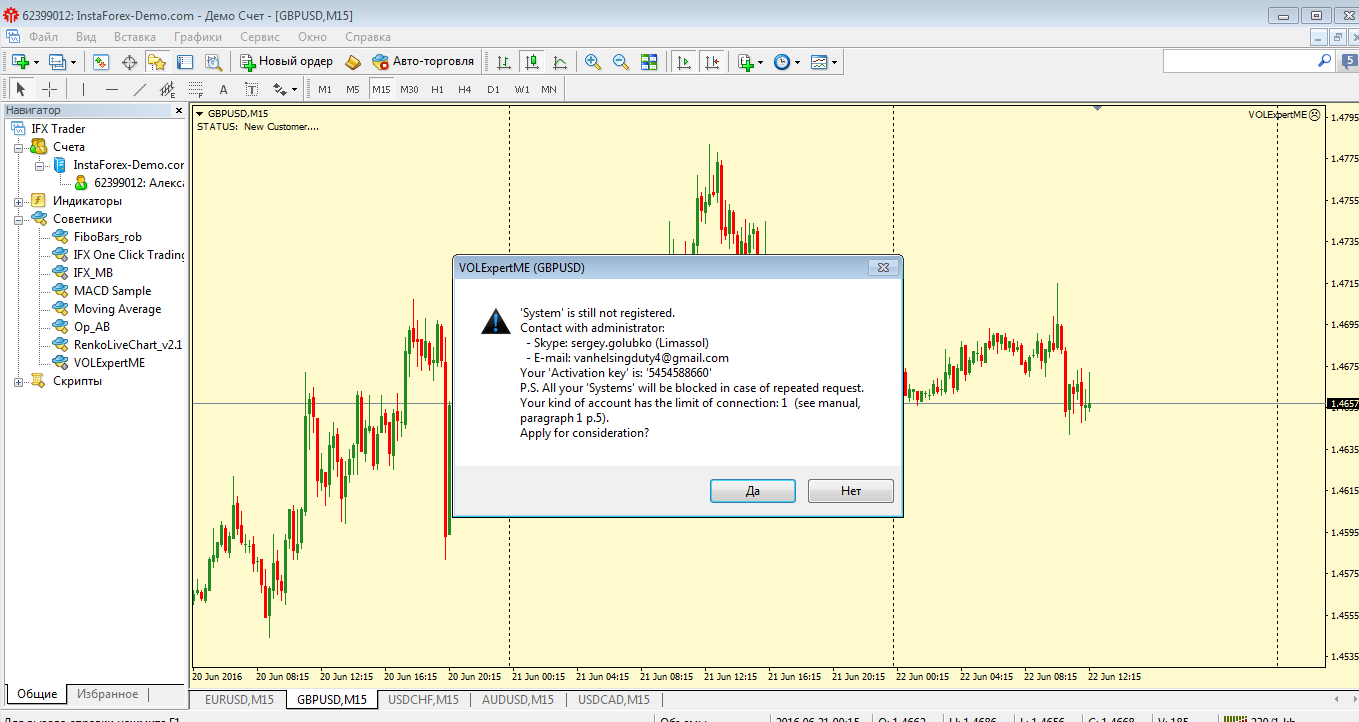Select the horizontal line drawing tool
The width and height of the screenshot is (1359, 722).
tap(111, 89)
